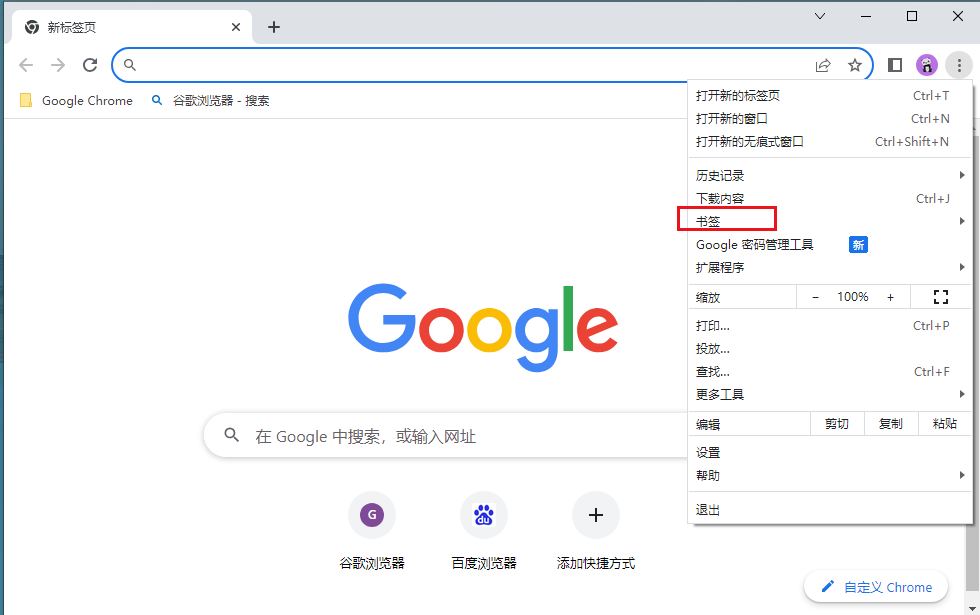Viewport: 980px width, 615px height.
Task: Click the 剪切 button in edit row
Action: tap(837, 424)
